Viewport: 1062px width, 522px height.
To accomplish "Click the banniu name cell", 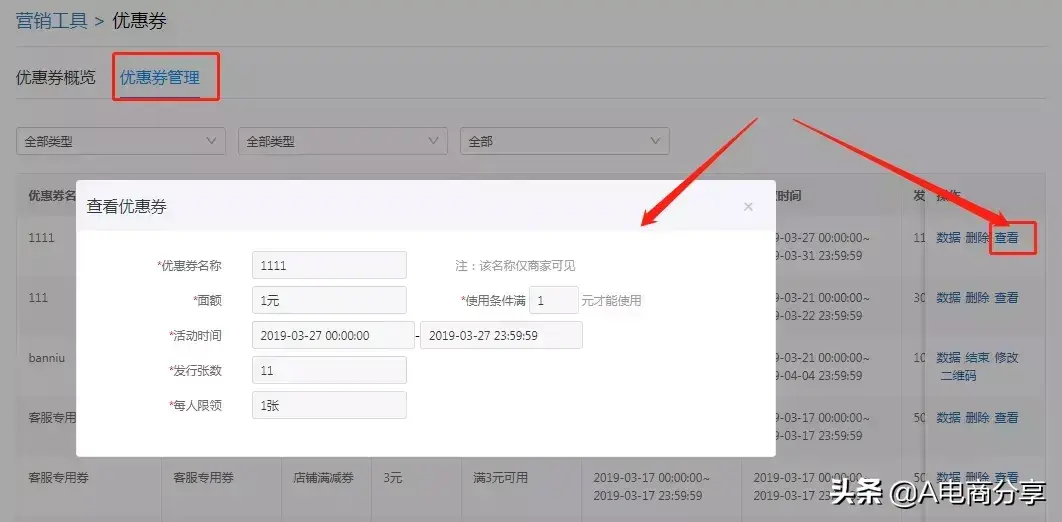I will click(x=47, y=357).
